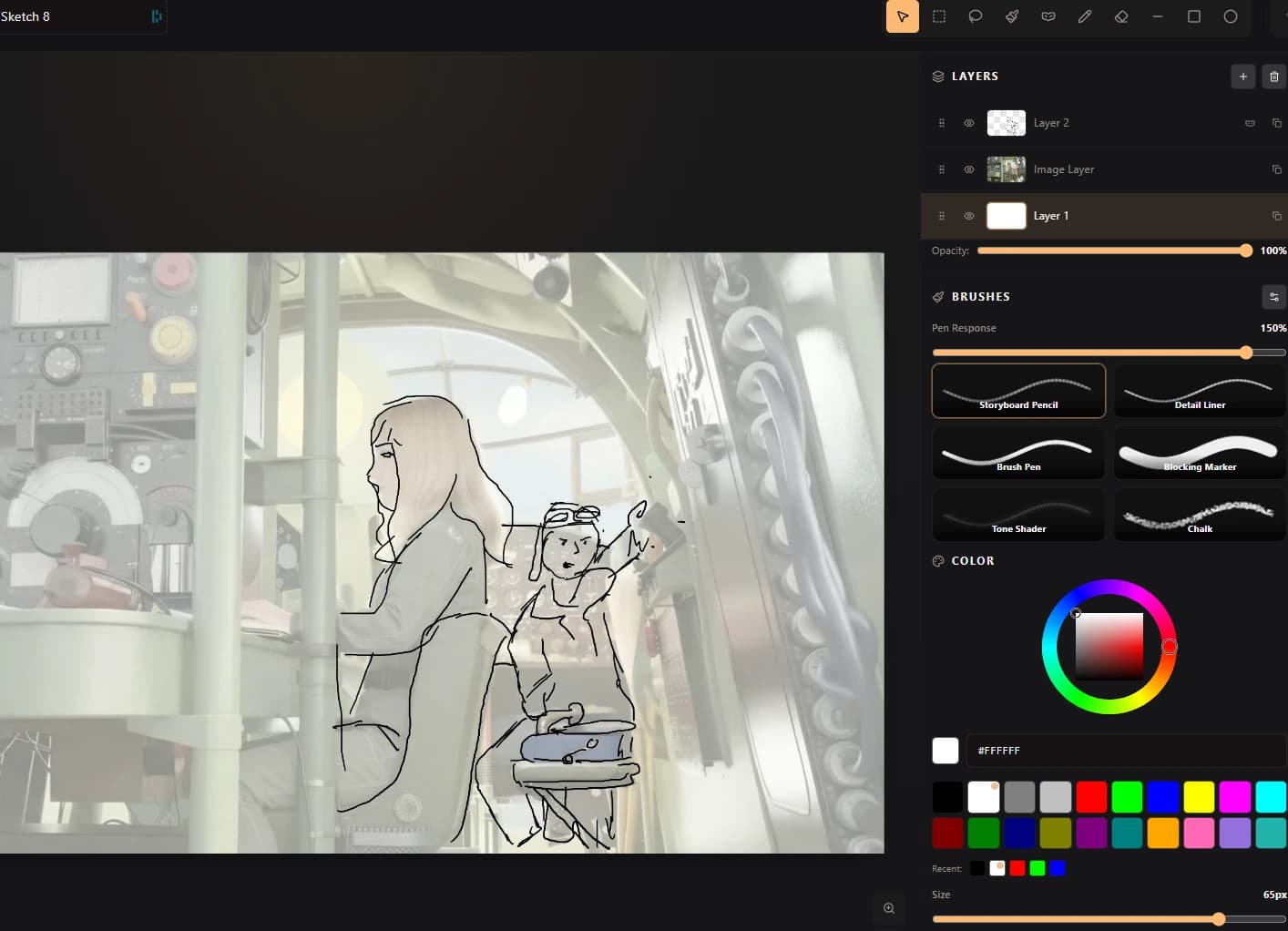Select the Detail Liner brush preset
The image size is (1288, 931).
click(1200, 391)
